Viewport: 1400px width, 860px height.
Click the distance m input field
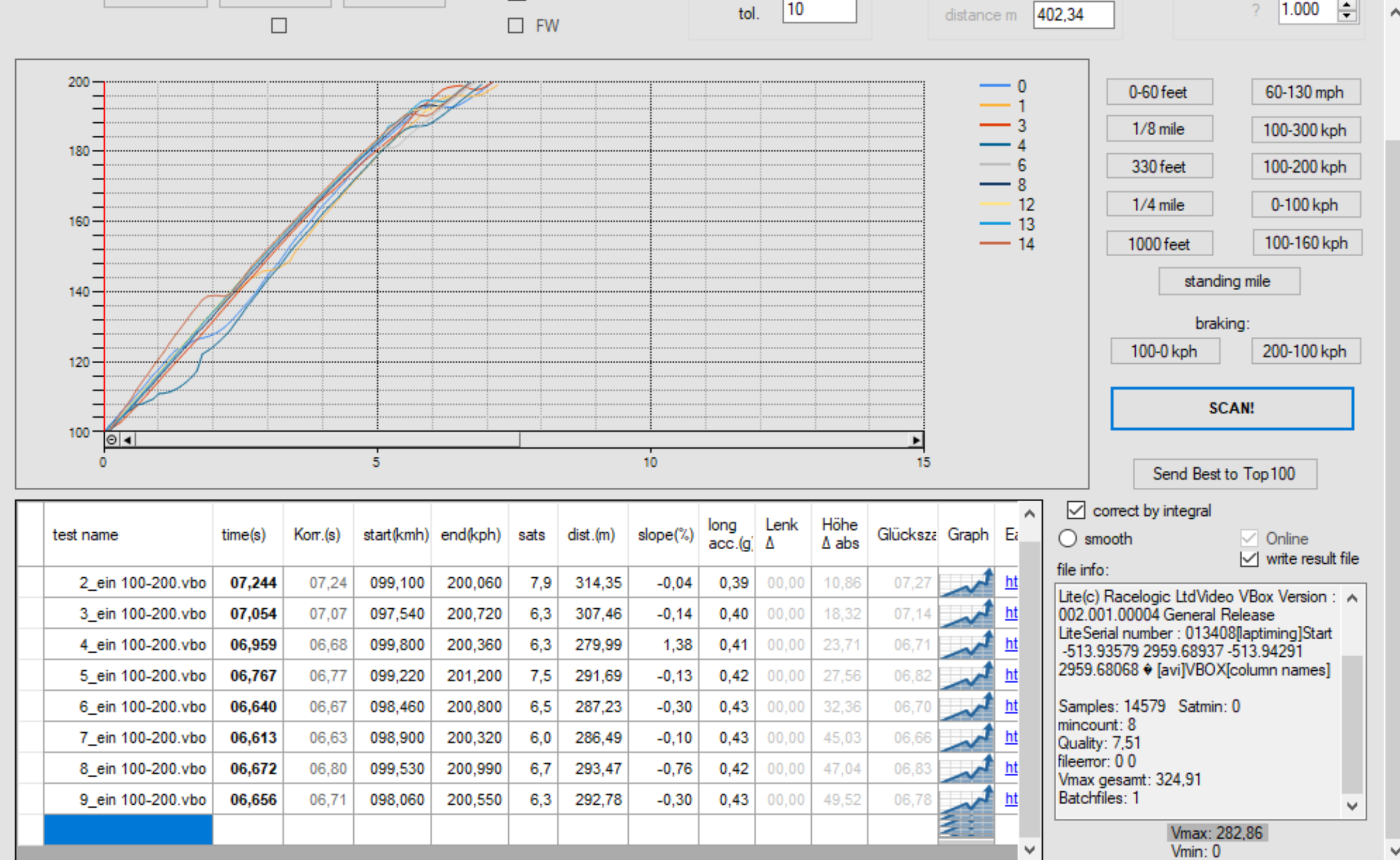pyautogui.click(x=1073, y=15)
